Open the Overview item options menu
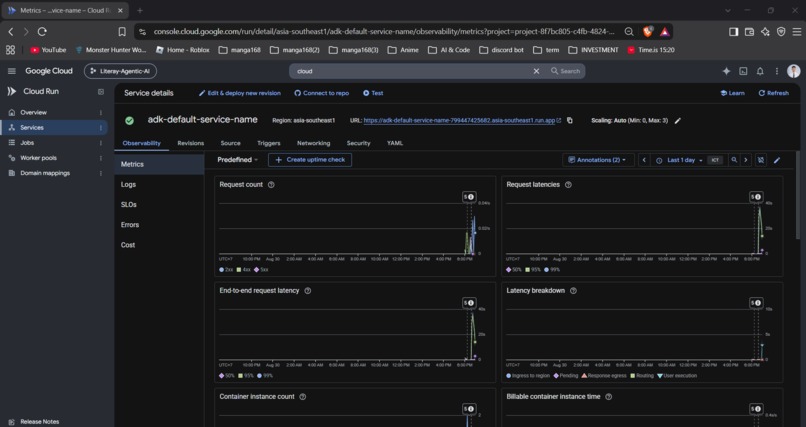Screen dimensions: 806x427 pyautogui.click(x=101, y=113)
